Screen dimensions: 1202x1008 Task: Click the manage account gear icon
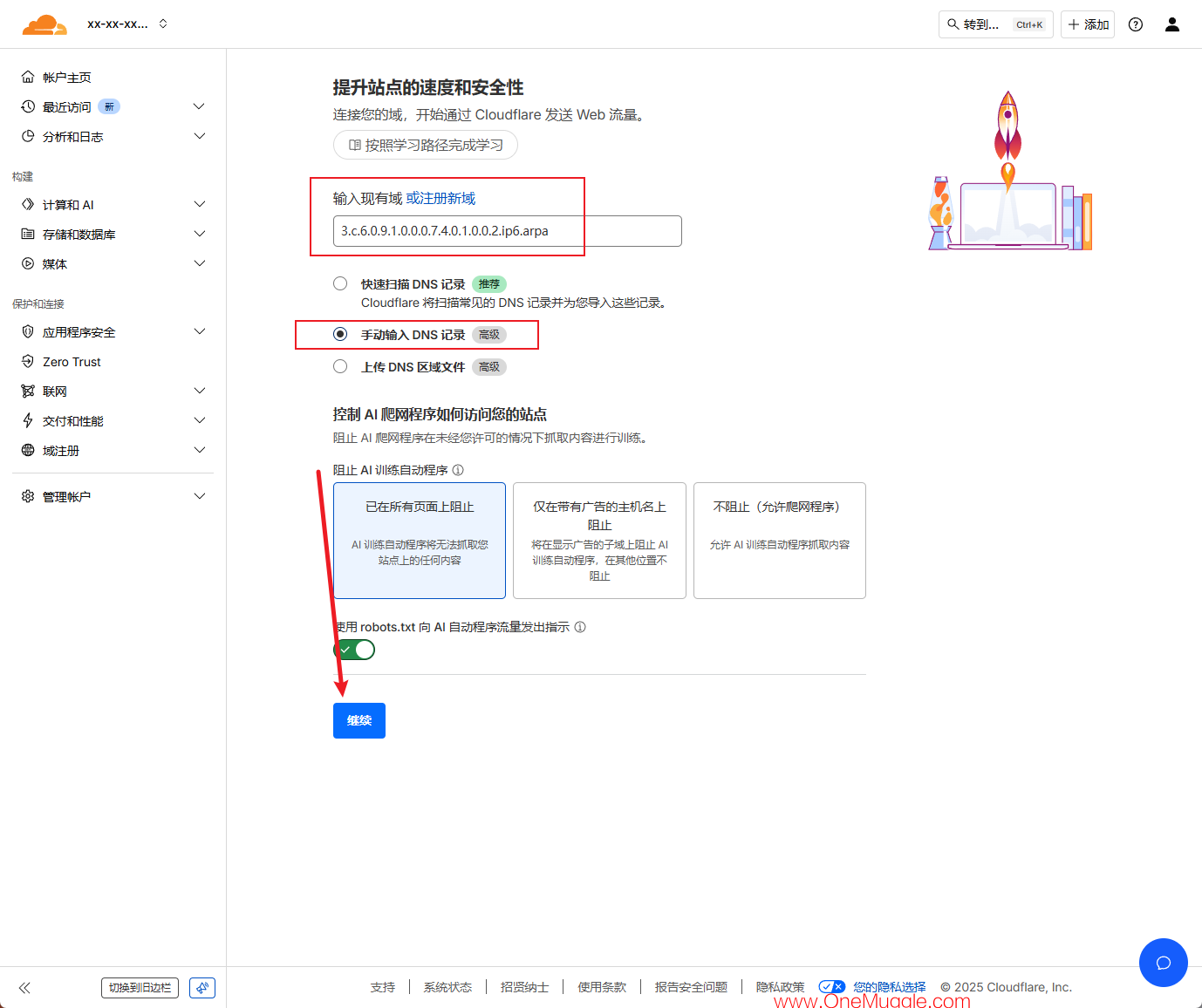28,496
